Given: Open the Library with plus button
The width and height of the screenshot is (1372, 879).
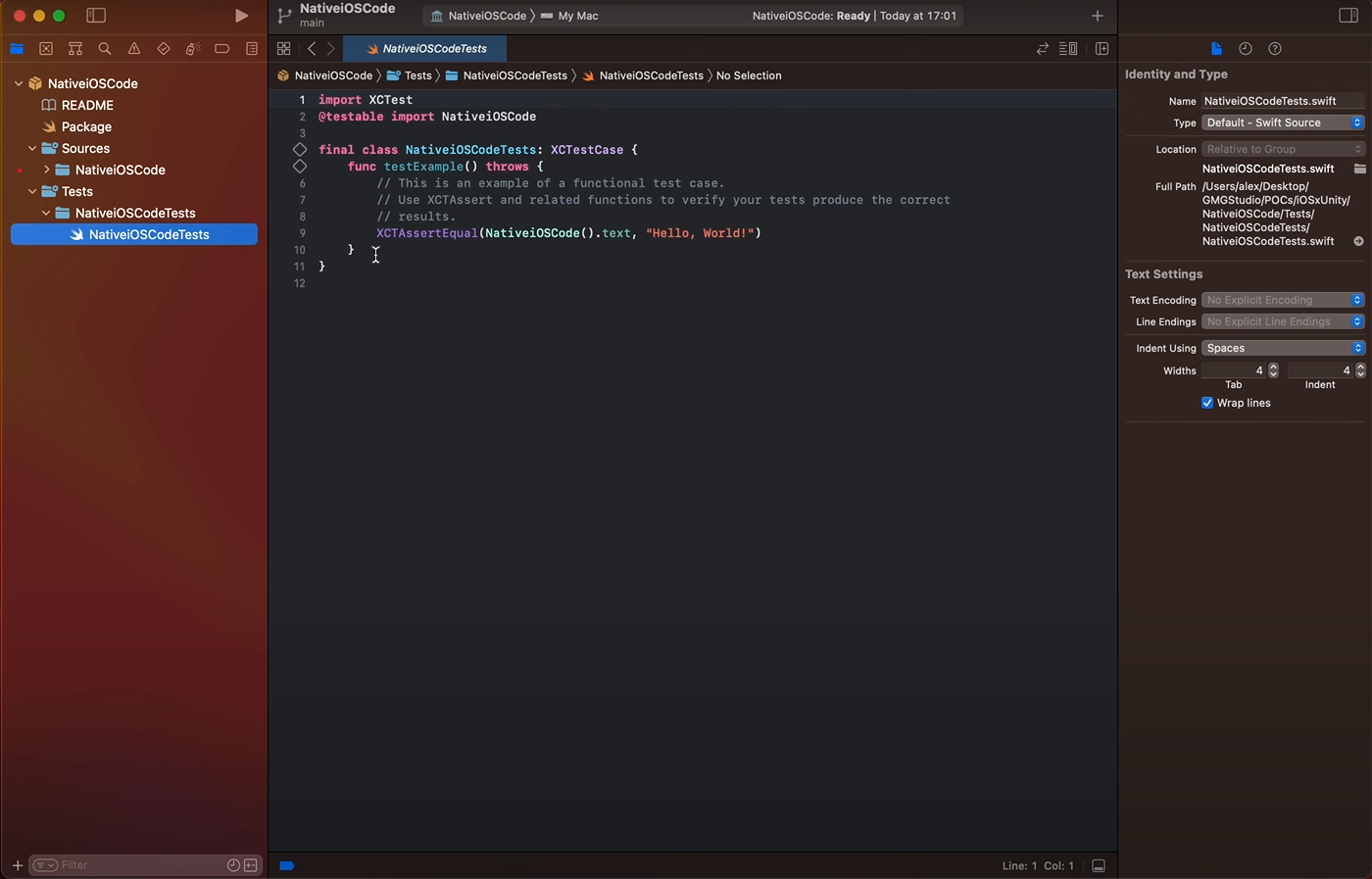Looking at the screenshot, I should click(1098, 16).
